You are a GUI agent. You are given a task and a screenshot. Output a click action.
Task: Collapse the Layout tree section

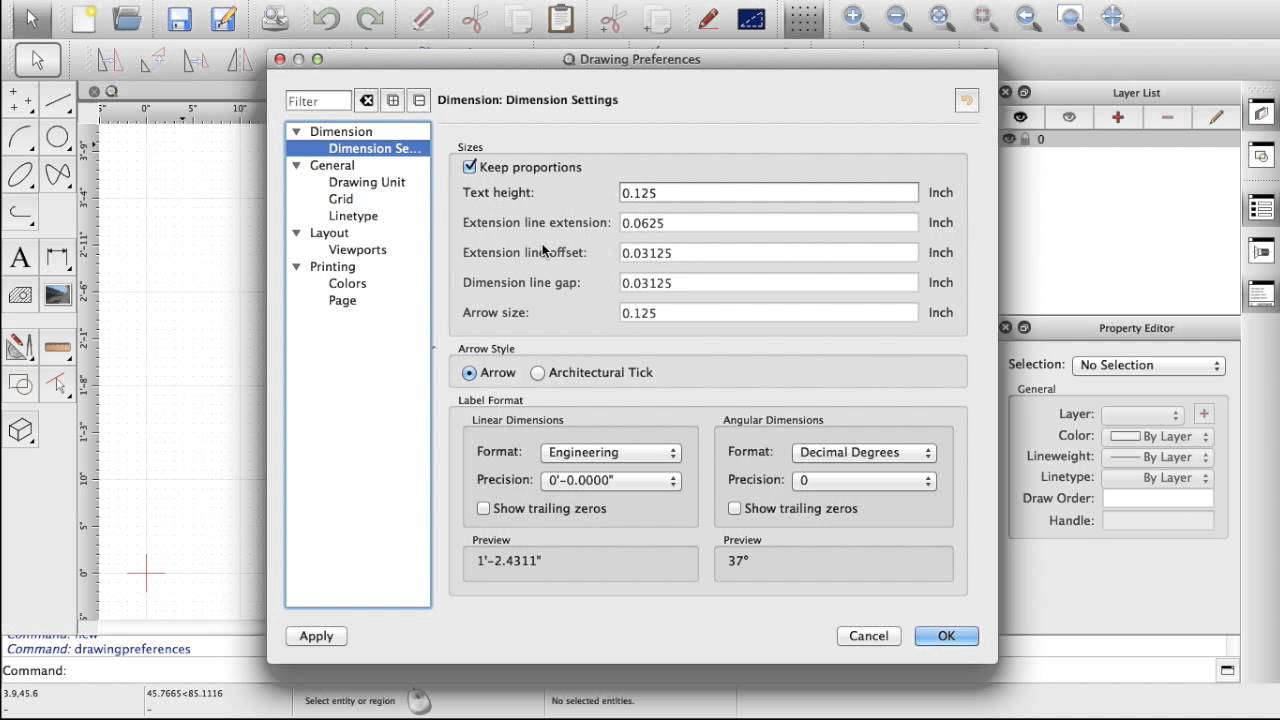(297, 233)
